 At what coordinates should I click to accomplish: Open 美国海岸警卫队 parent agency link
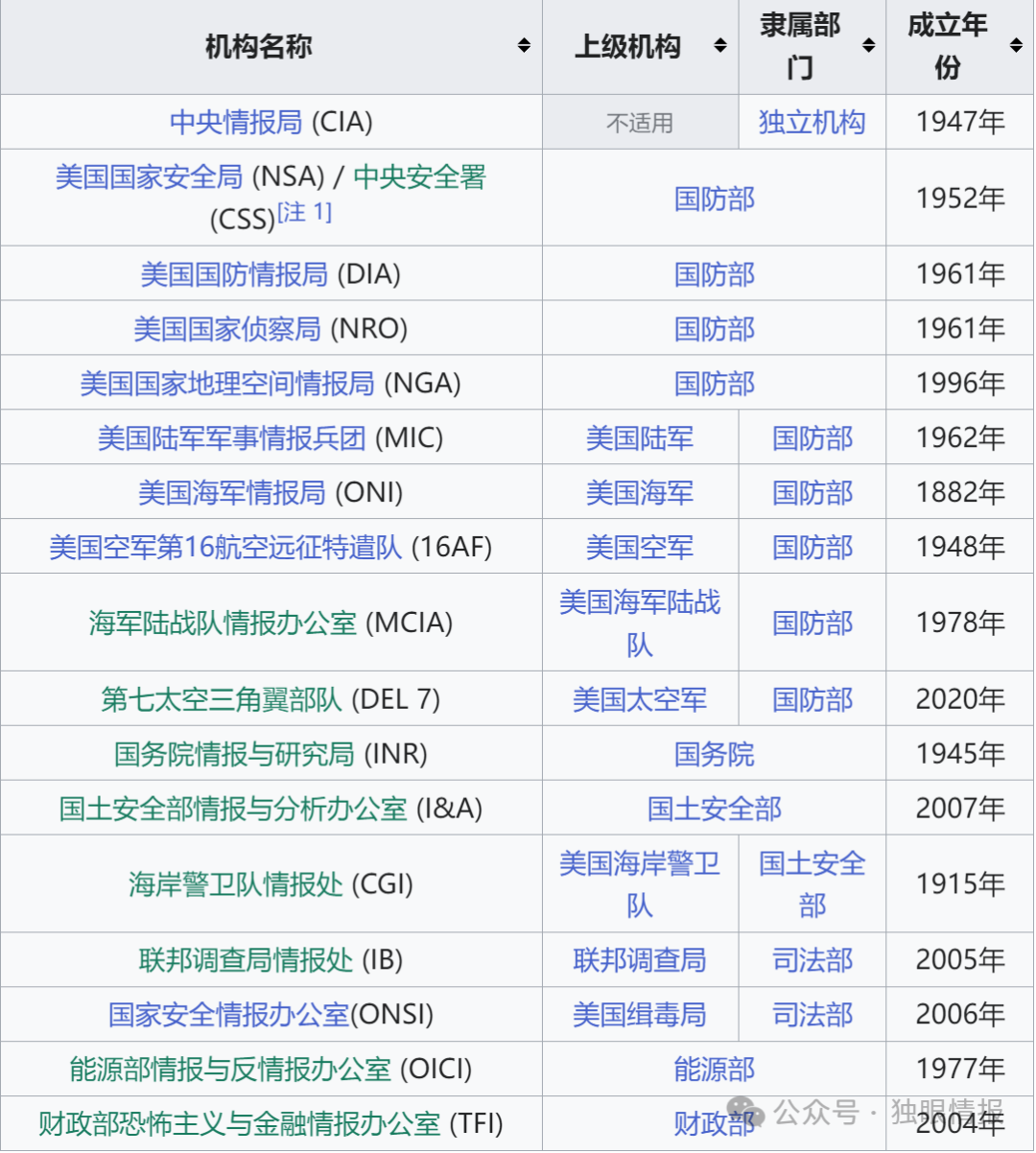[640, 884]
